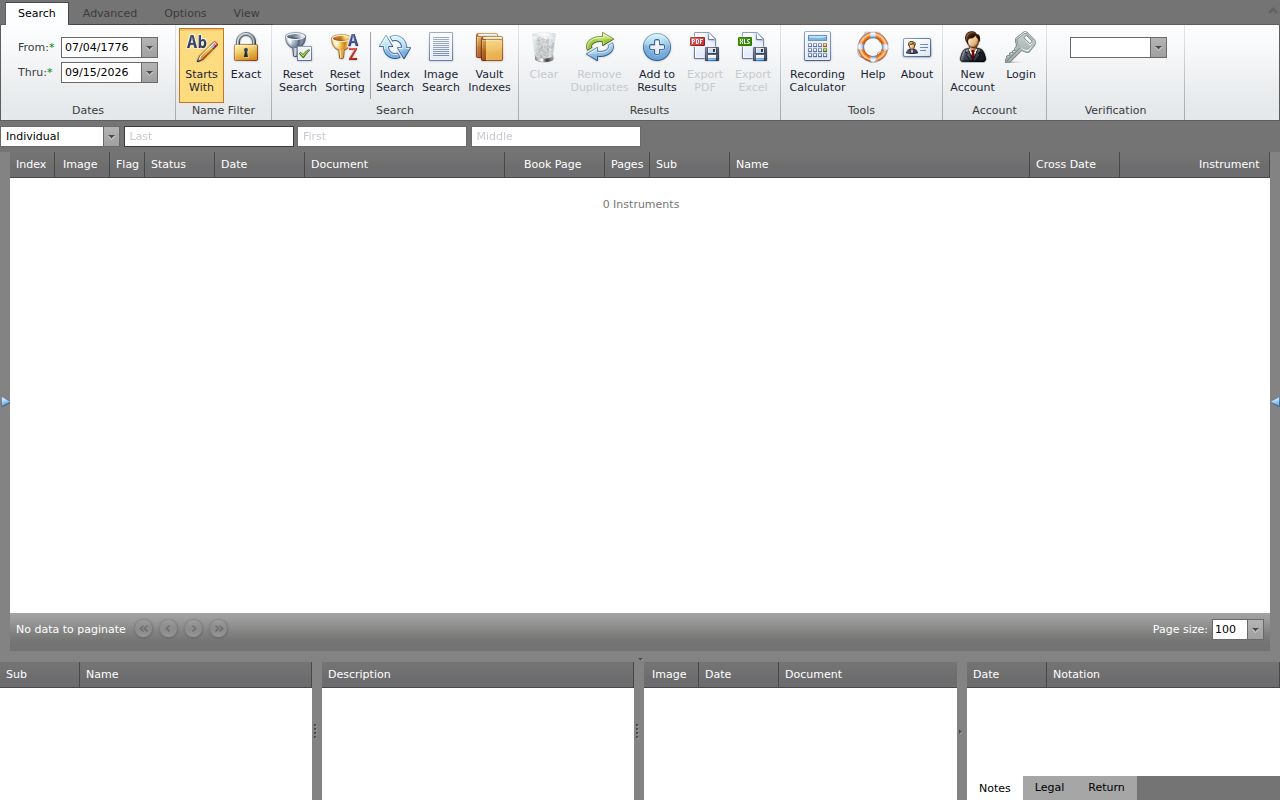The image size is (1280, 800).
Task: Expand the Verification dropdown
Action: point(1158,47)
